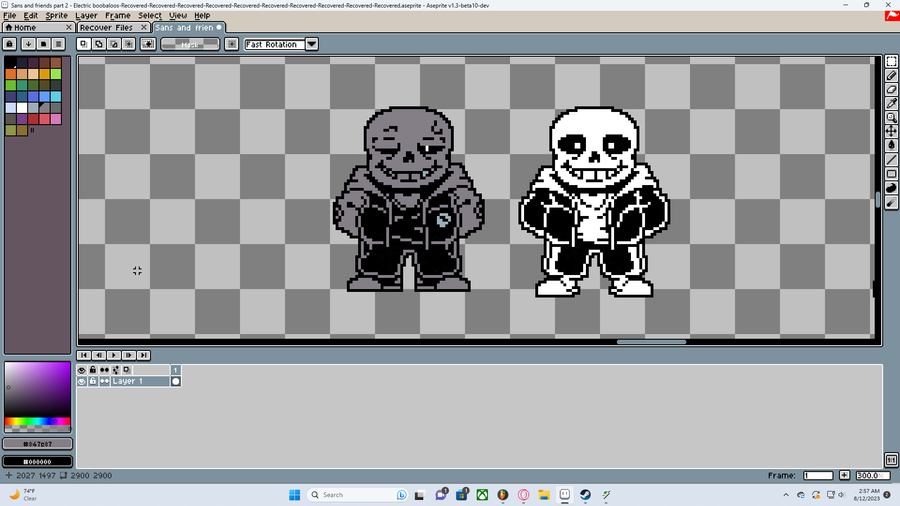
Task: Toggle visibility of all layers in header
Action: tap(82, 370)
